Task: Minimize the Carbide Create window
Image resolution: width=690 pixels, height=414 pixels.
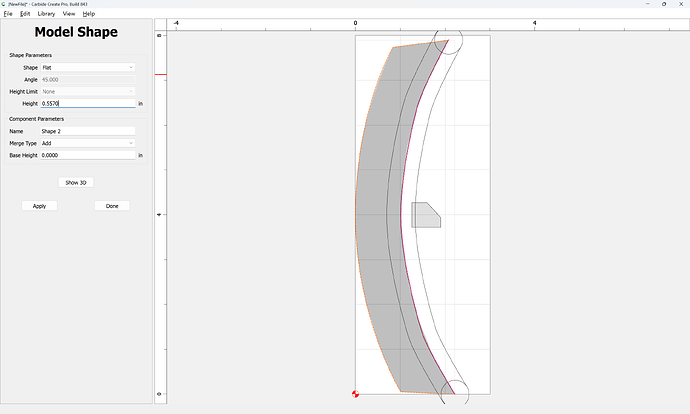Action: (648, 4)
